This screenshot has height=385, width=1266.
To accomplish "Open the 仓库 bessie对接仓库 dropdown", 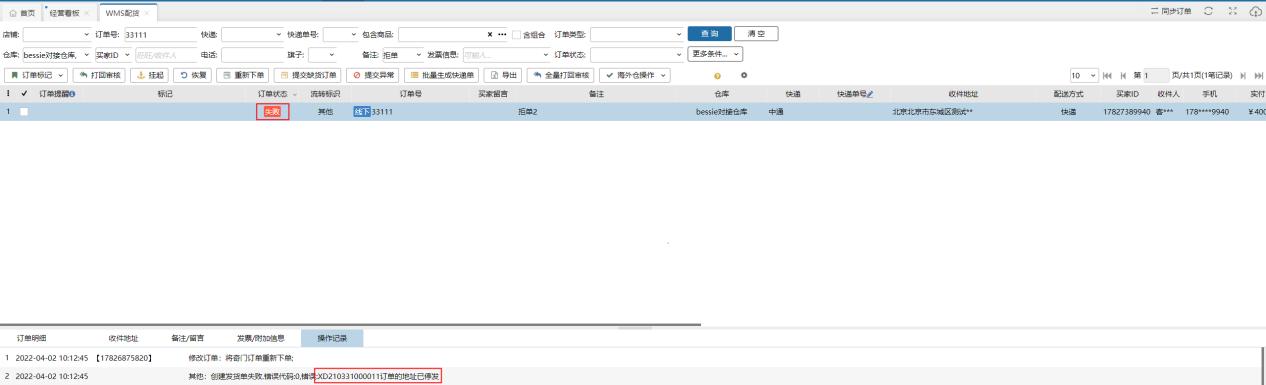I will click(56, 54).
